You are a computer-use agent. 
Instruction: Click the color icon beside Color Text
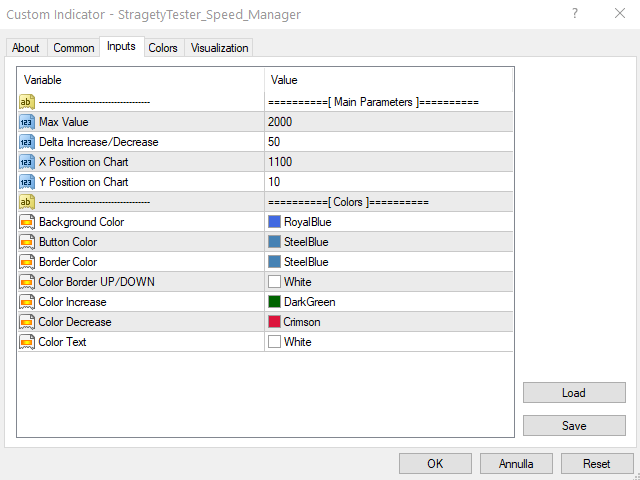click(27, 342)
